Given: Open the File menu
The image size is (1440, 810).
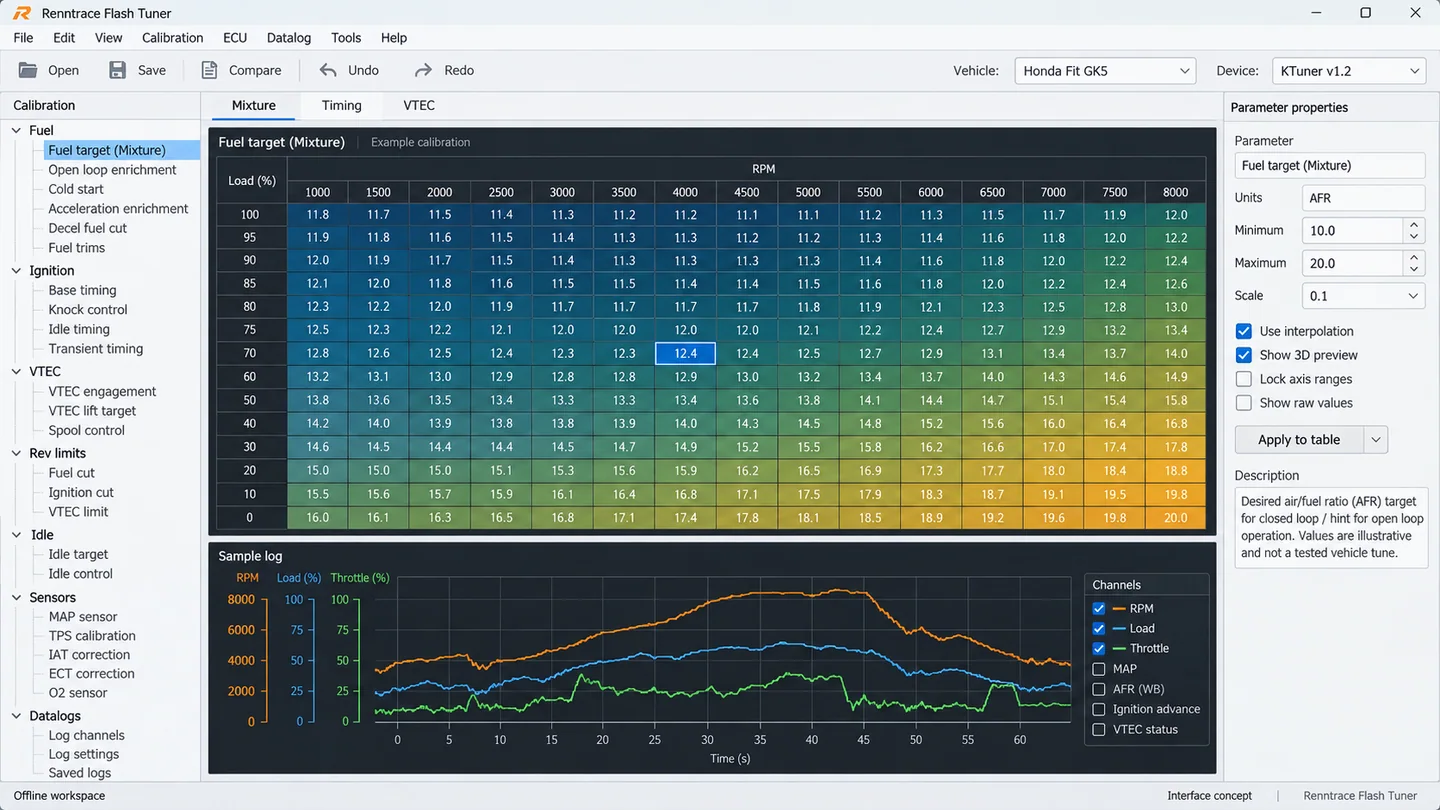Looking at the screenshot, I should (23, 37).
